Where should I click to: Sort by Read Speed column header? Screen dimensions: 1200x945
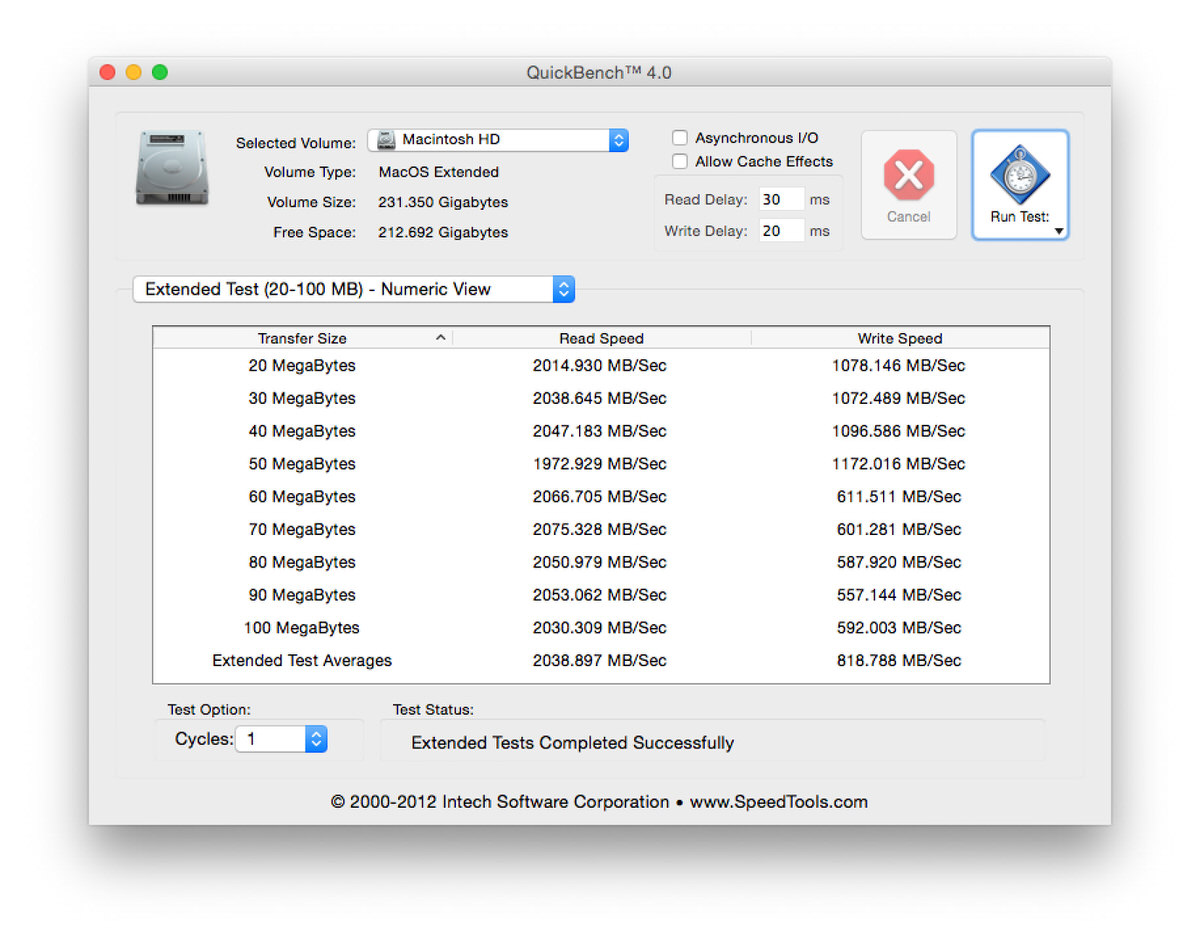(601, 338)
